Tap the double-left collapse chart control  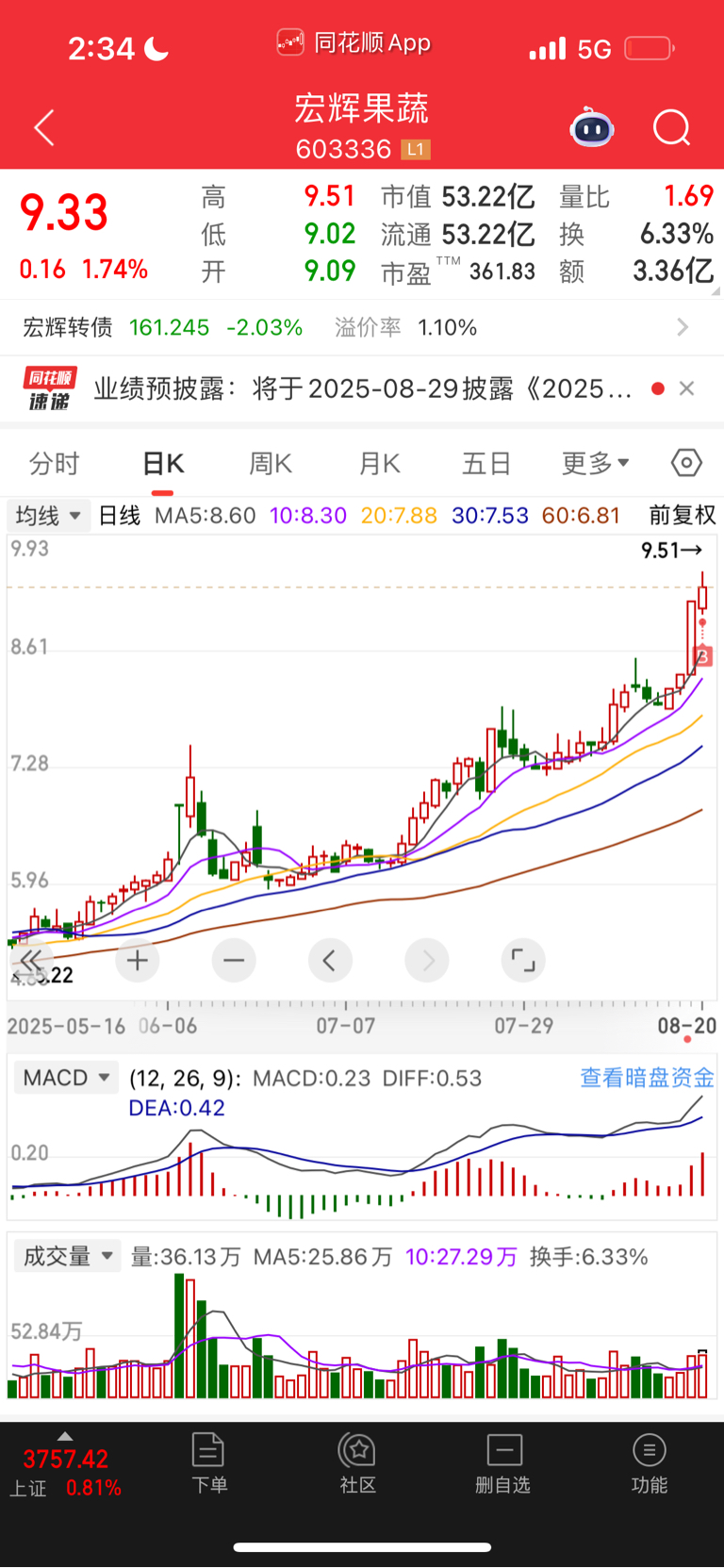click(31, 961)
